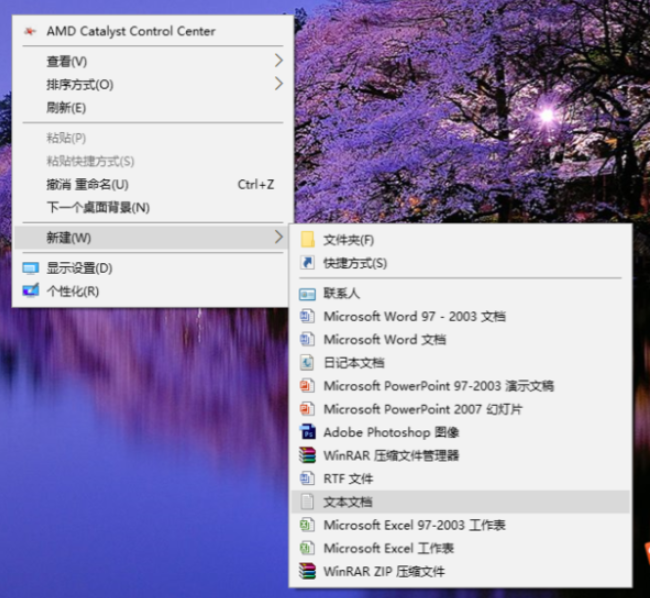This screenshot has height=598, width=650.
Task: Click the display settings monitor icon
Action: click(x=29, y=268)
